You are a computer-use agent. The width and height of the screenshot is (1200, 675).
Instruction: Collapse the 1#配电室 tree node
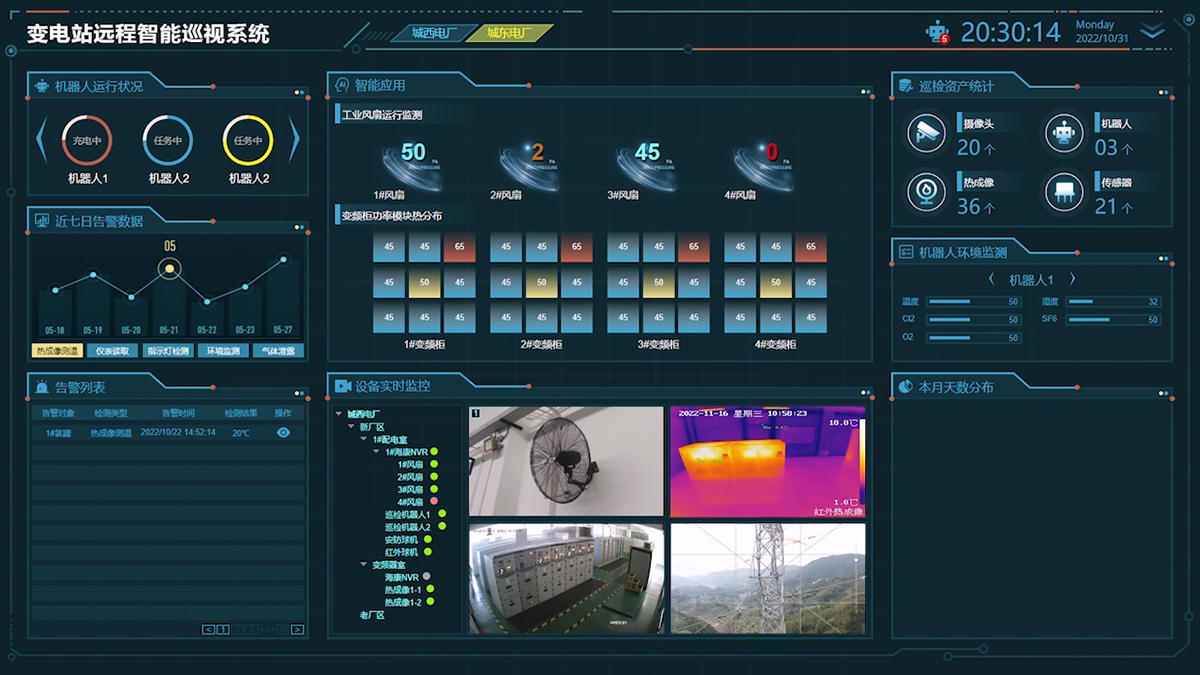365,440
